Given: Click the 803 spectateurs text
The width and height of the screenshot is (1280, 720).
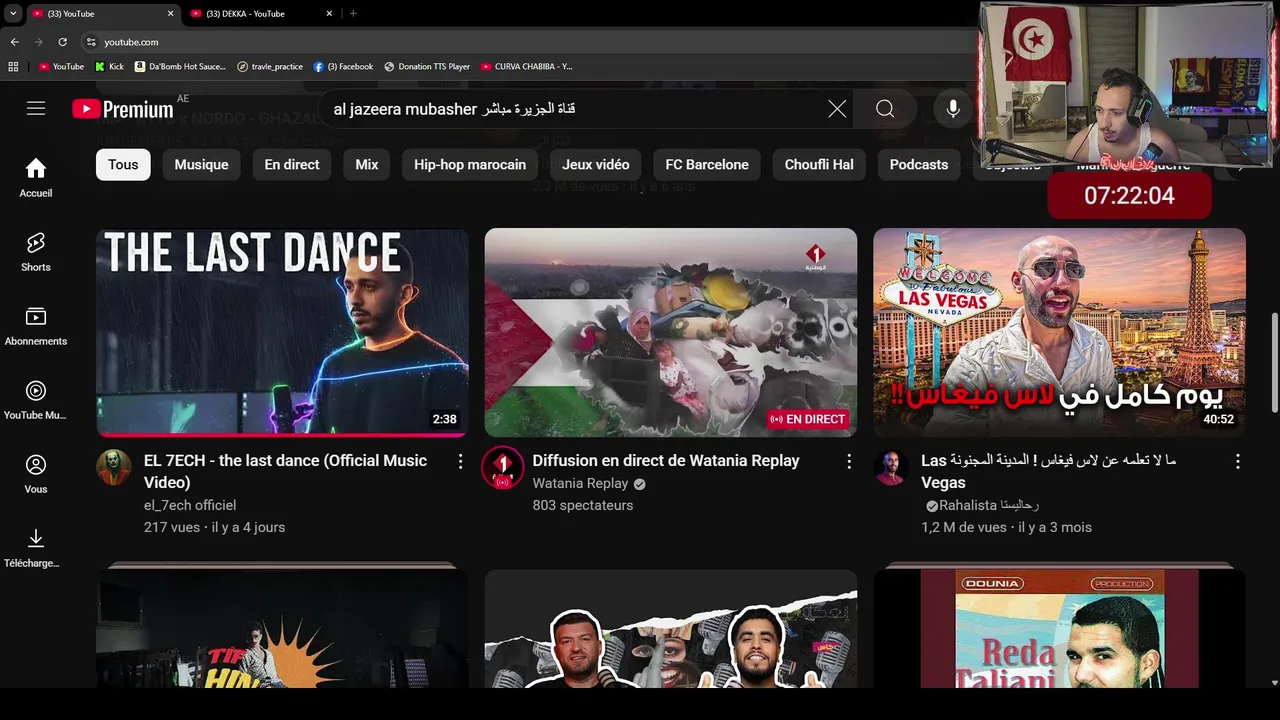Looking at the screenshot, I should tap(583, 505).
